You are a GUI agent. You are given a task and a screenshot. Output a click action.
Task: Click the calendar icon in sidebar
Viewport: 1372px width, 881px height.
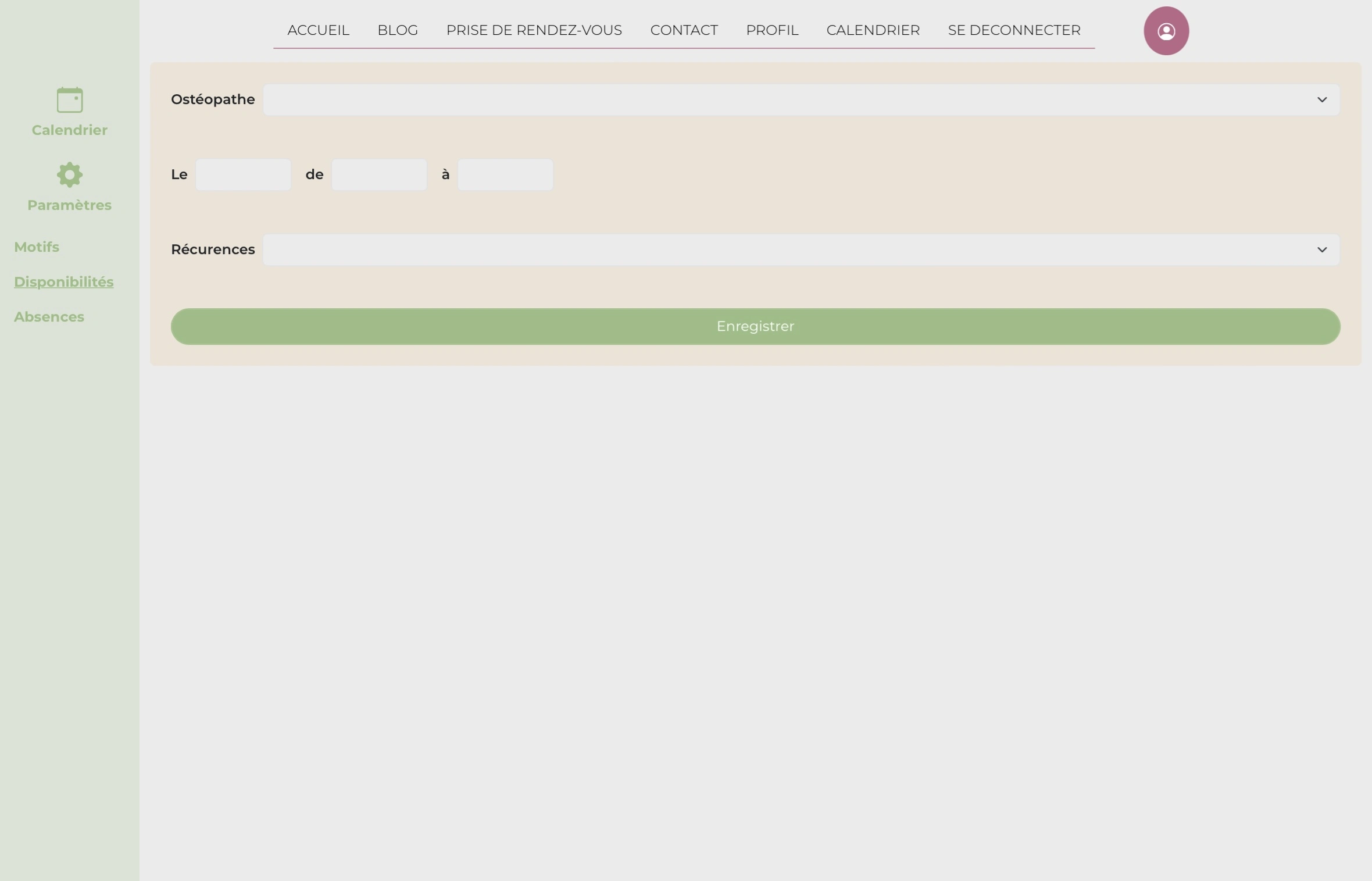tap(70, 100)
